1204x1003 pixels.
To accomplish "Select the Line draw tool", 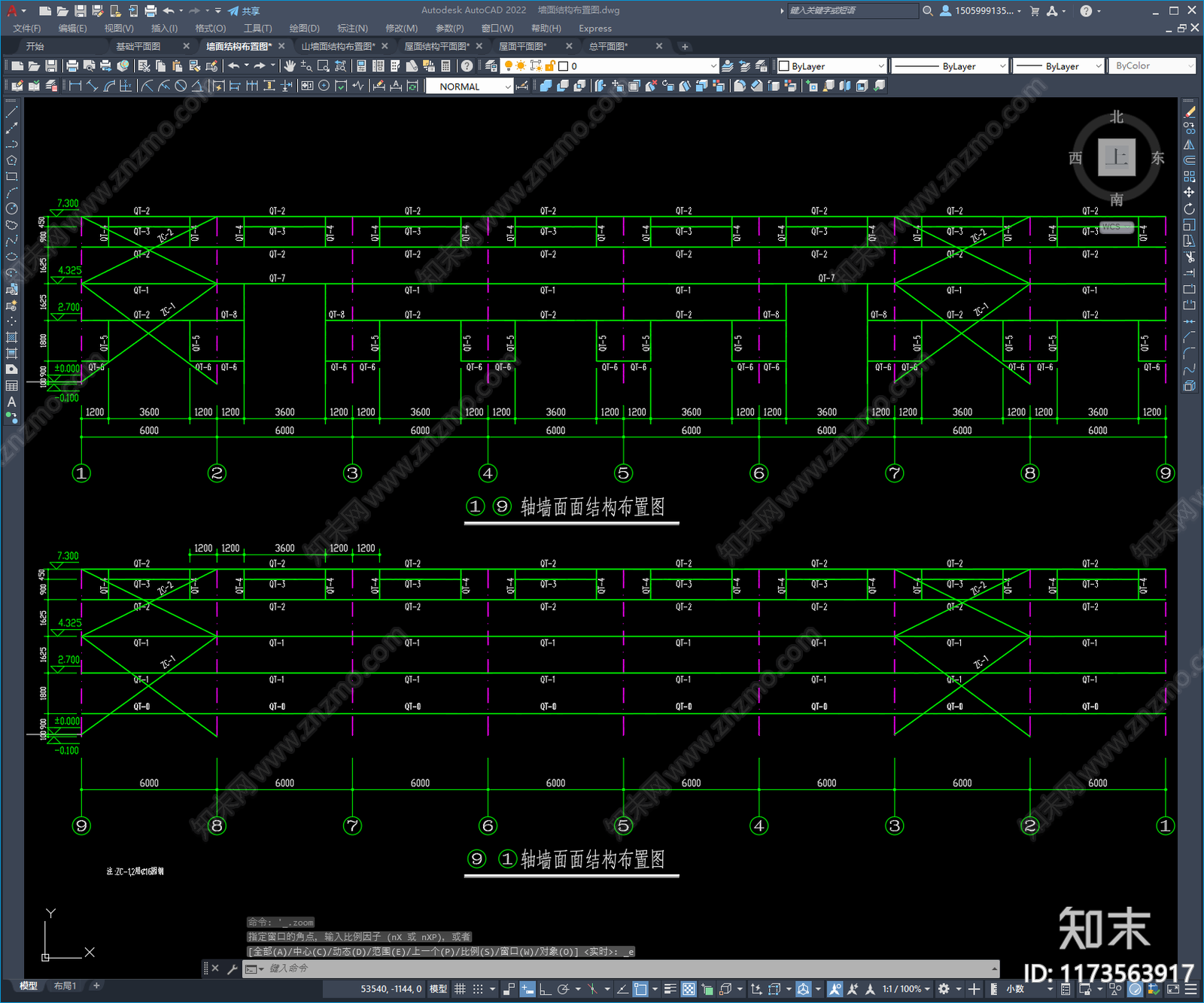I will click(x=11, y=112).
